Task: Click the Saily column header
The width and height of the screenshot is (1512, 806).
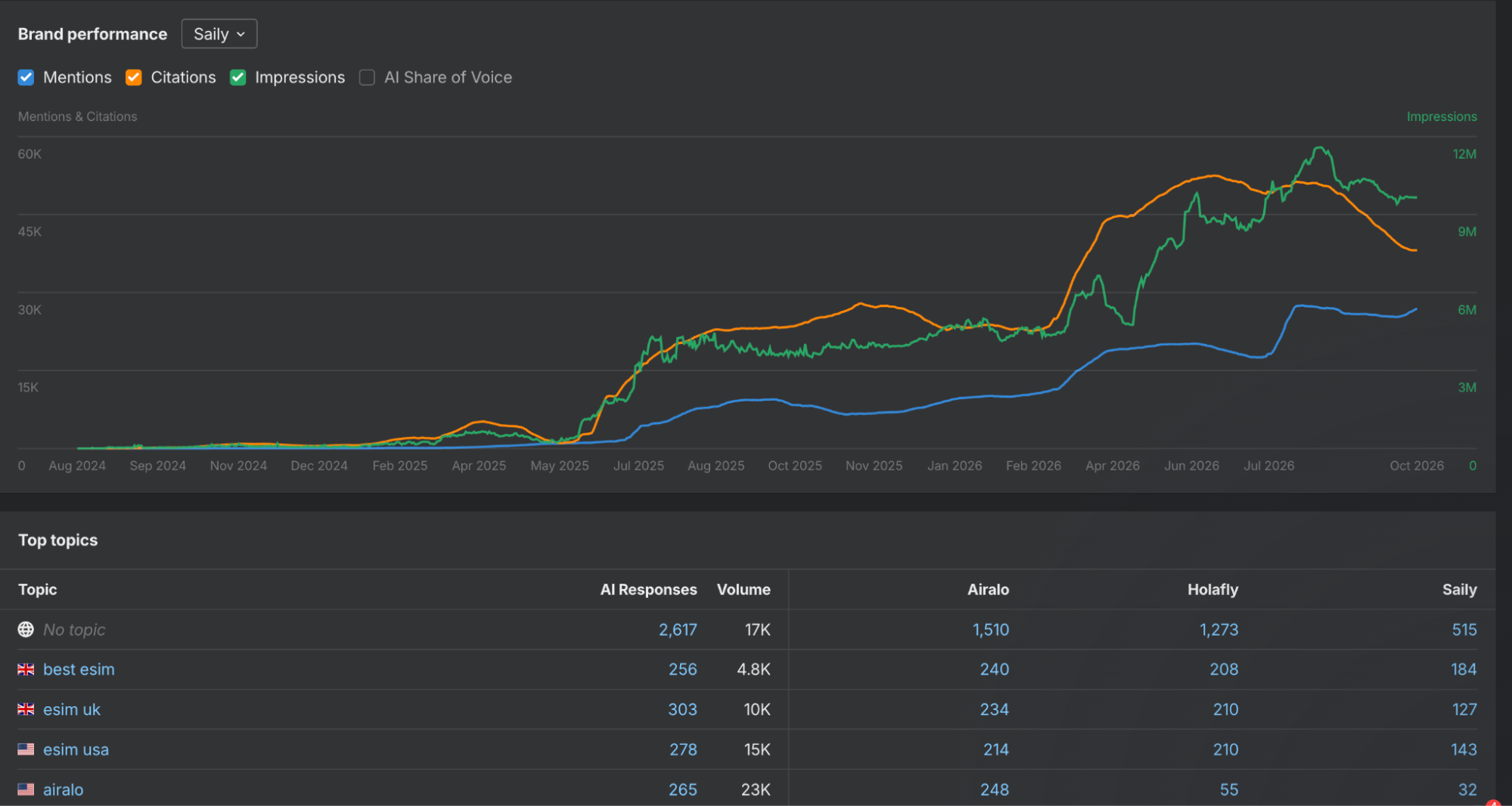Action: point(1459,590)
